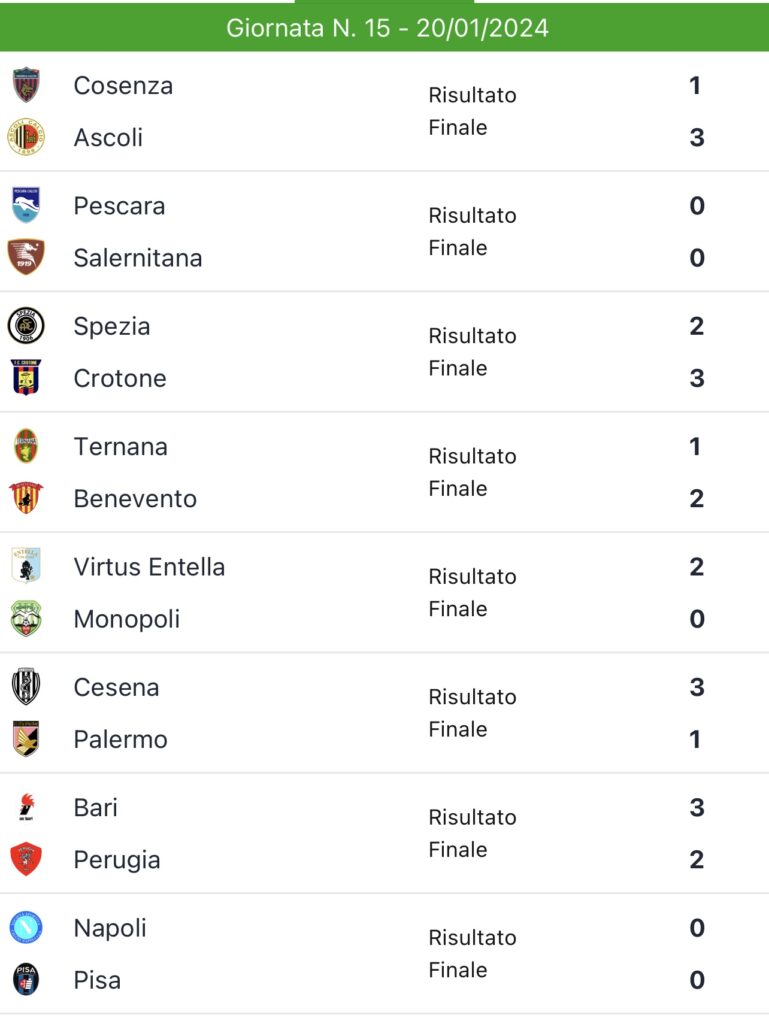Tap the Palermo club logo

pyautogui.click(x=26, y=739)
